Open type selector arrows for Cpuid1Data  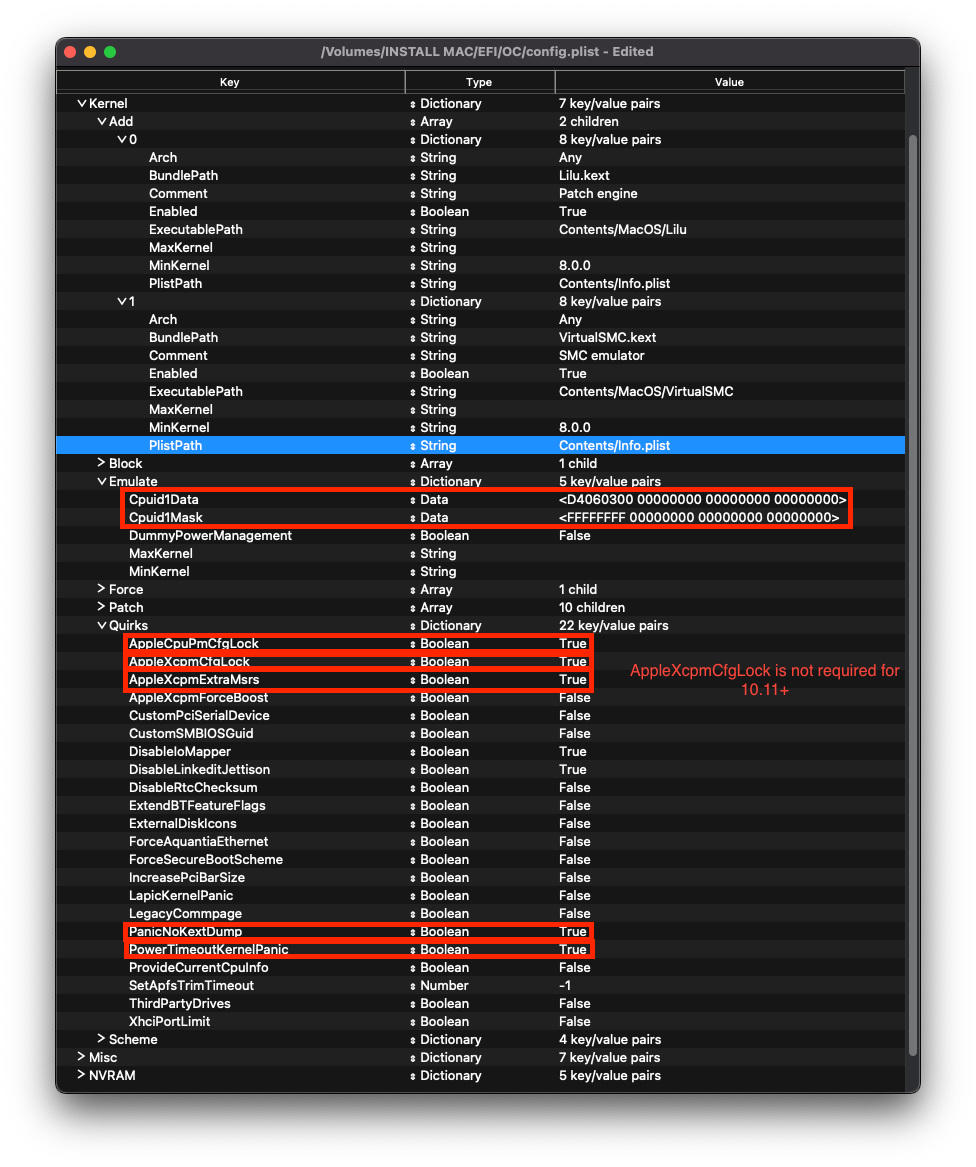(x=413, y=500)
